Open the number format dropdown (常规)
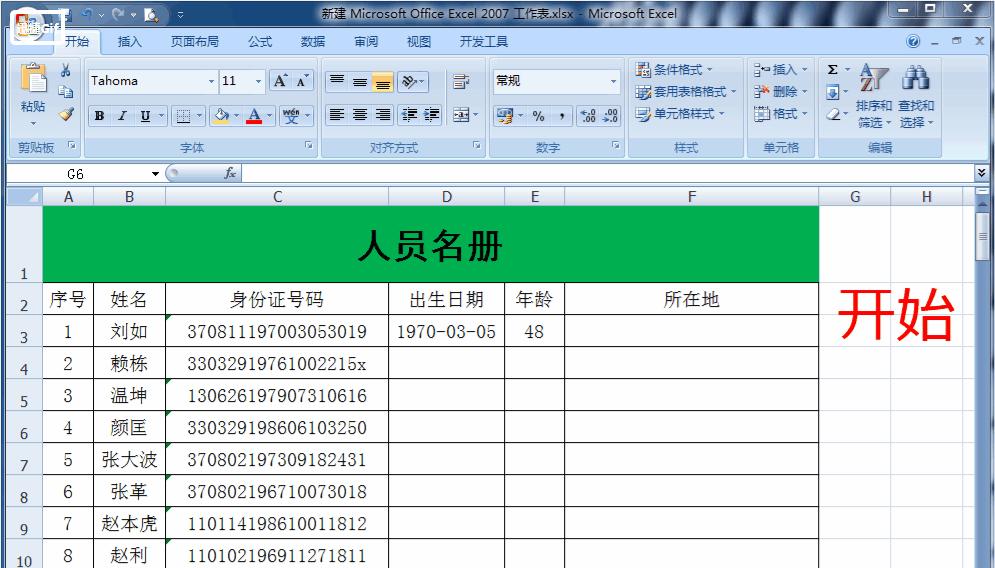995x568 pixels. click(613, 81)
